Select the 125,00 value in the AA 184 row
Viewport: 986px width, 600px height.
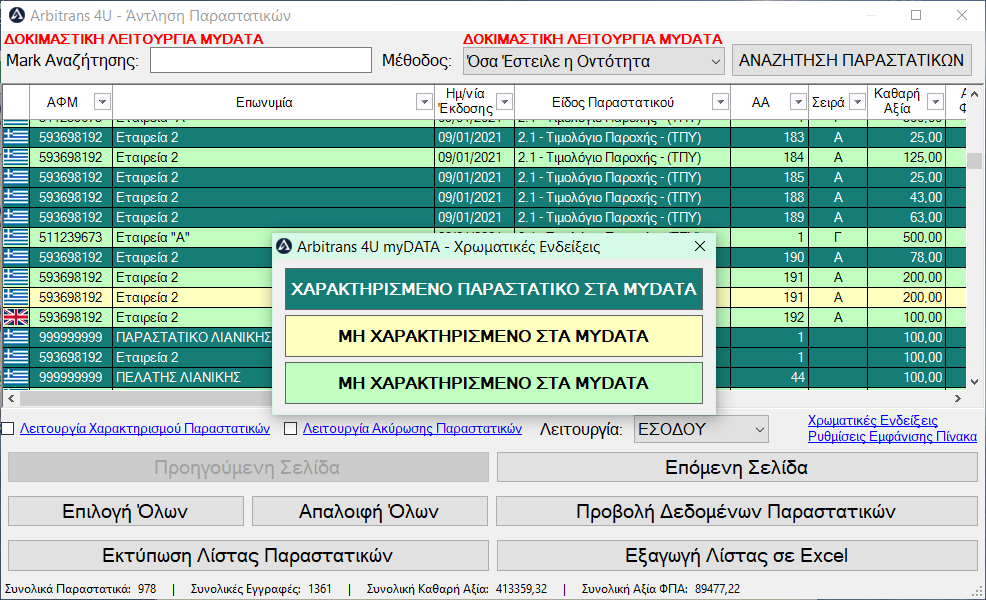click(907, 157)
